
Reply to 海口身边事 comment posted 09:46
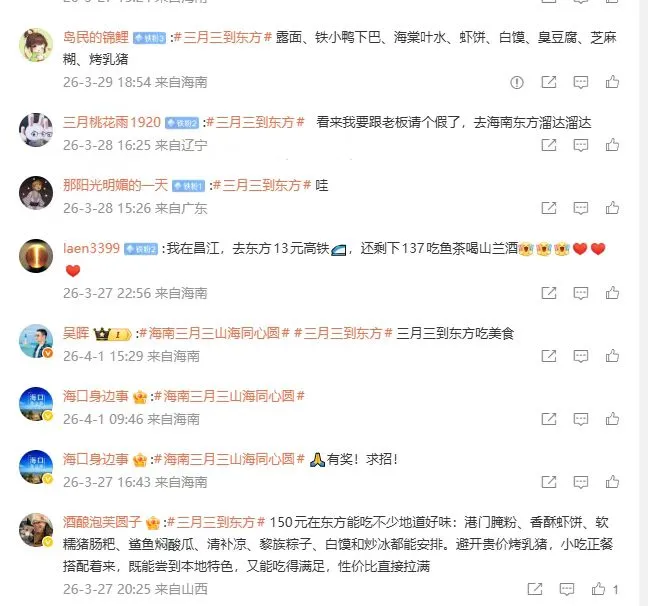pos(580,419)
